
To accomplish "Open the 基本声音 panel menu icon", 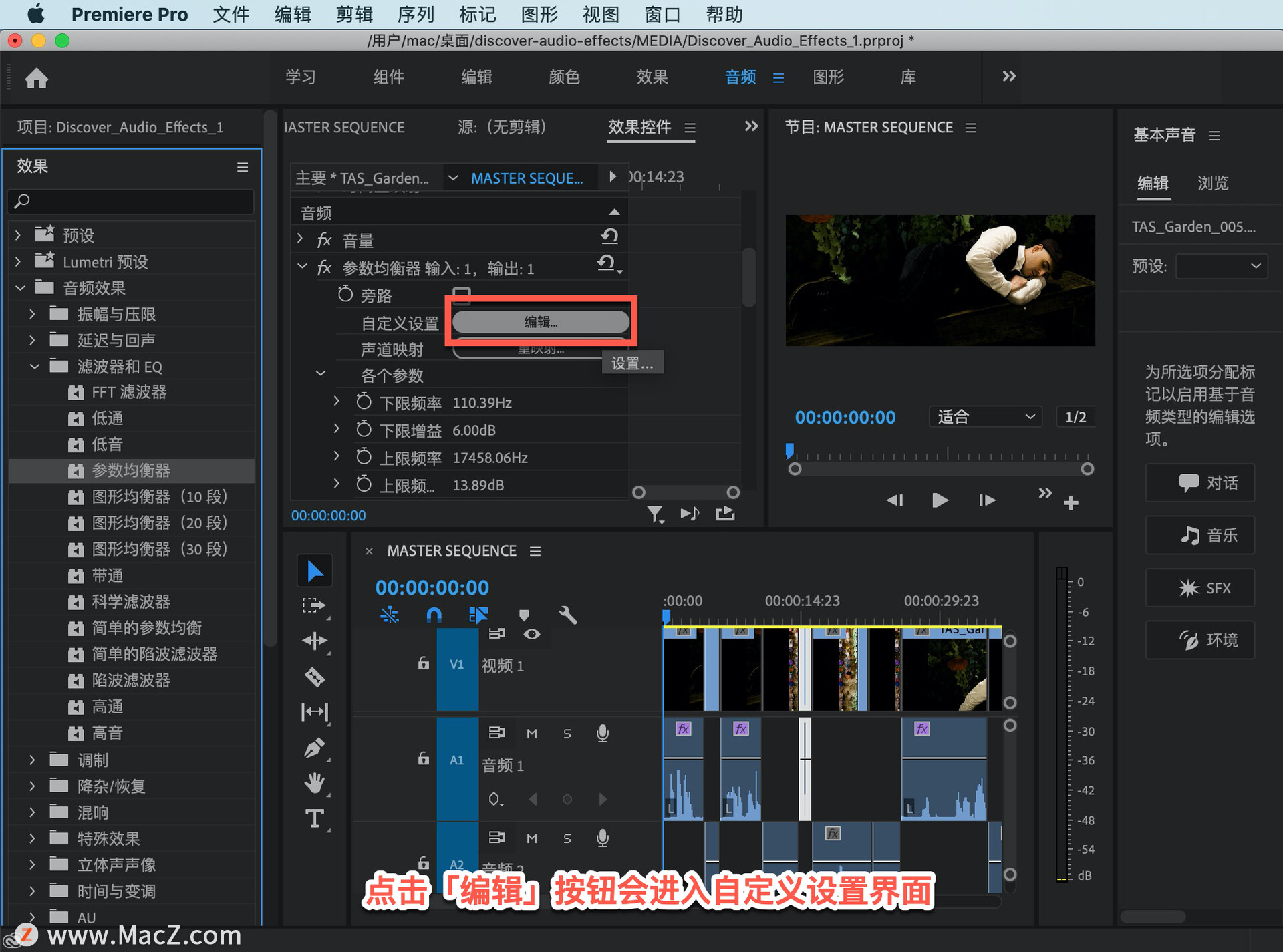I will [x=1215, y=136].
